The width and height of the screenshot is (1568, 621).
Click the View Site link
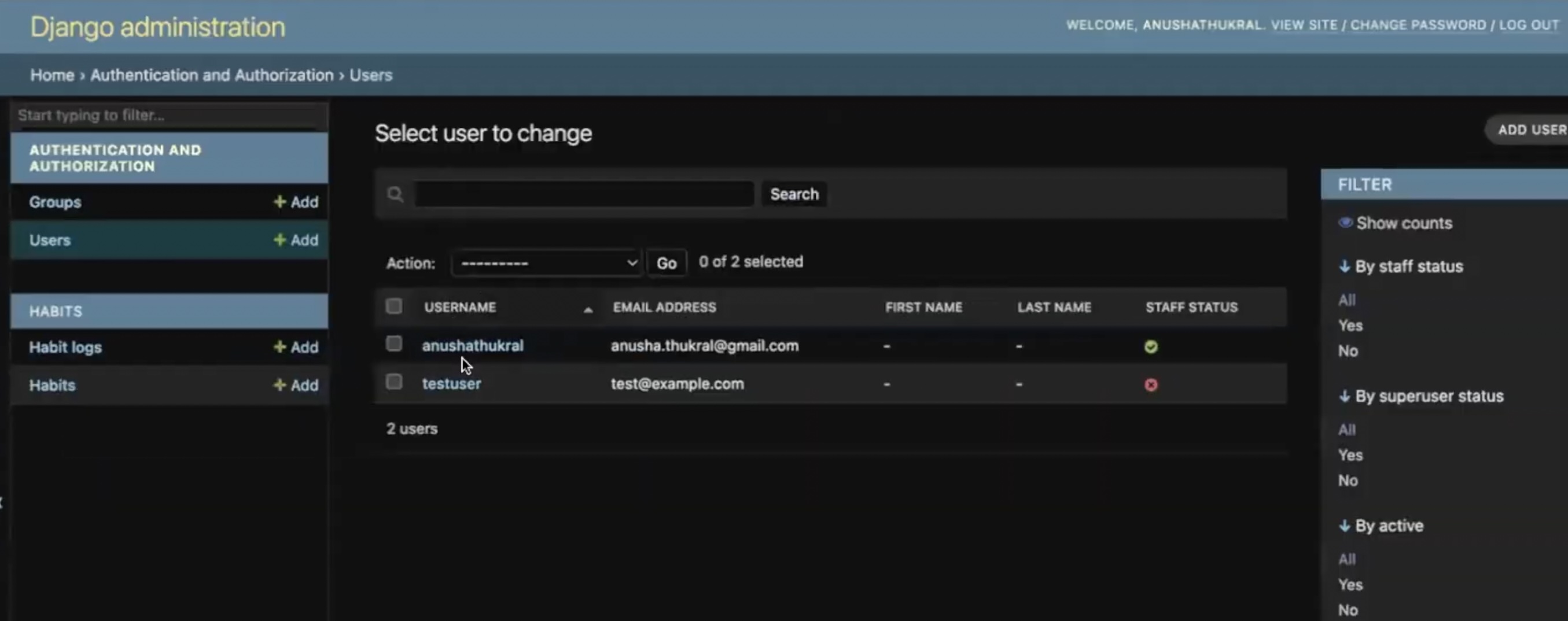coord(1304,25)
